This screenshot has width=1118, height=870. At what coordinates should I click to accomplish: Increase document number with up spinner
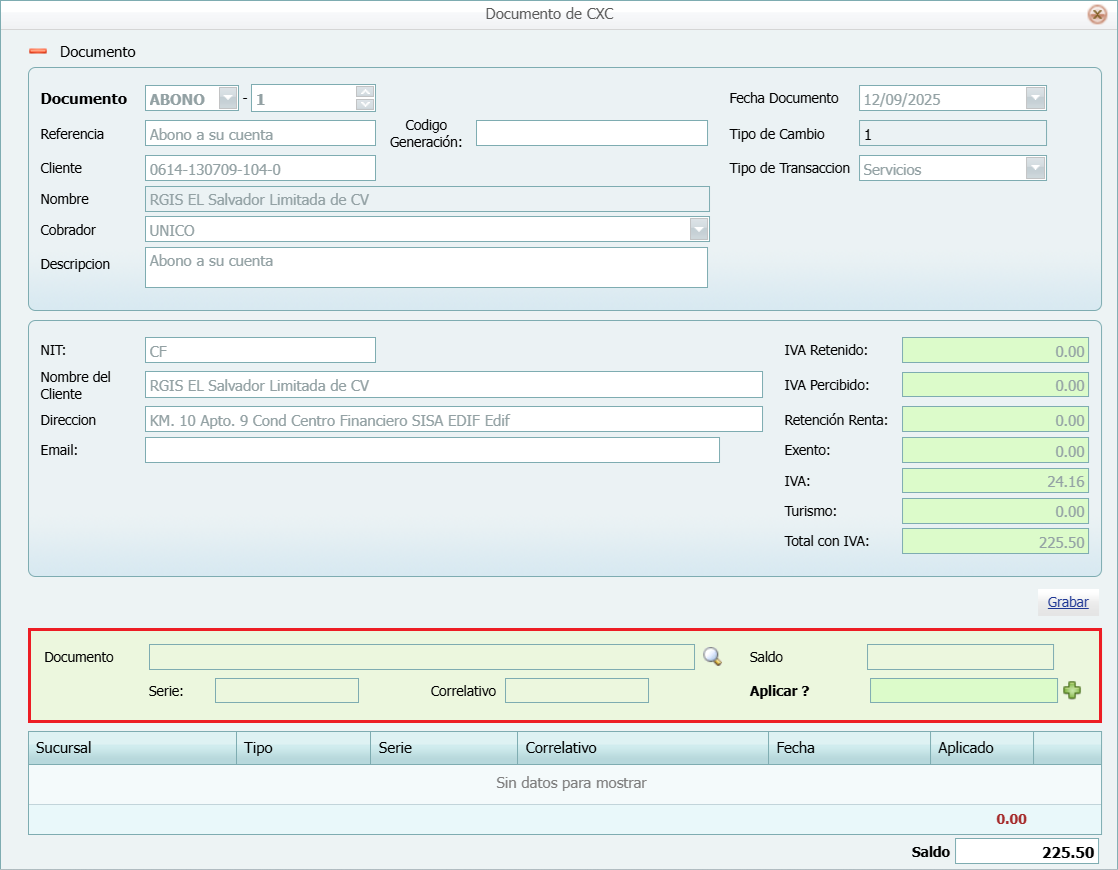tap(365, 92)
